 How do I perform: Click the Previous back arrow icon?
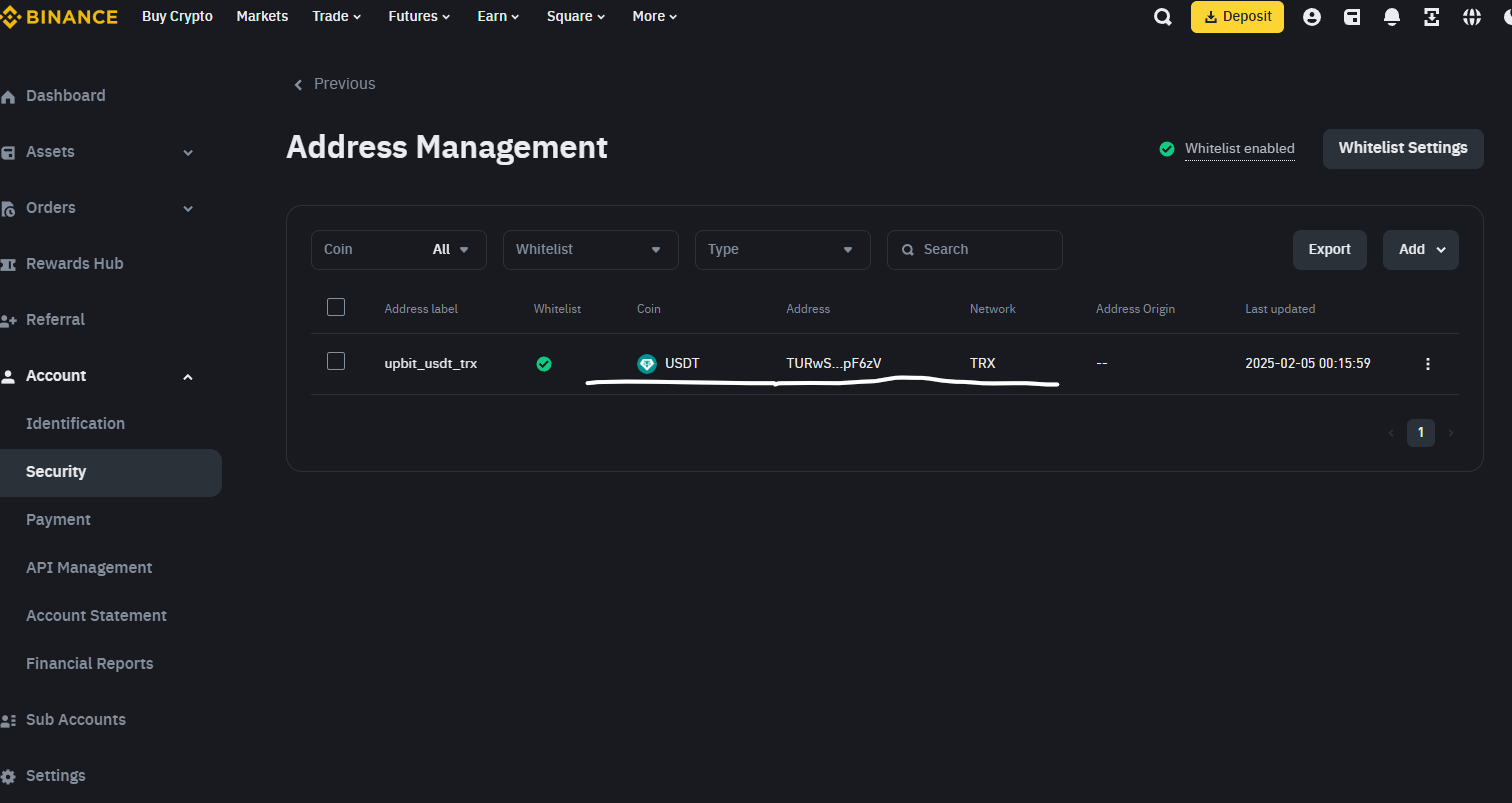click(x=297, y=85)
